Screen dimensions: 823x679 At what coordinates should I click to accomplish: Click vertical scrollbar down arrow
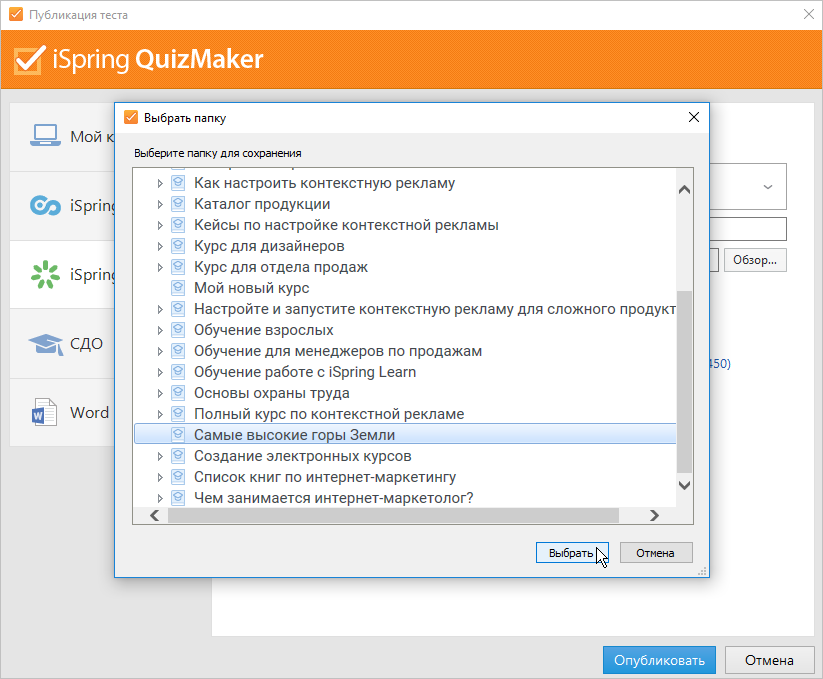point(684,485)
